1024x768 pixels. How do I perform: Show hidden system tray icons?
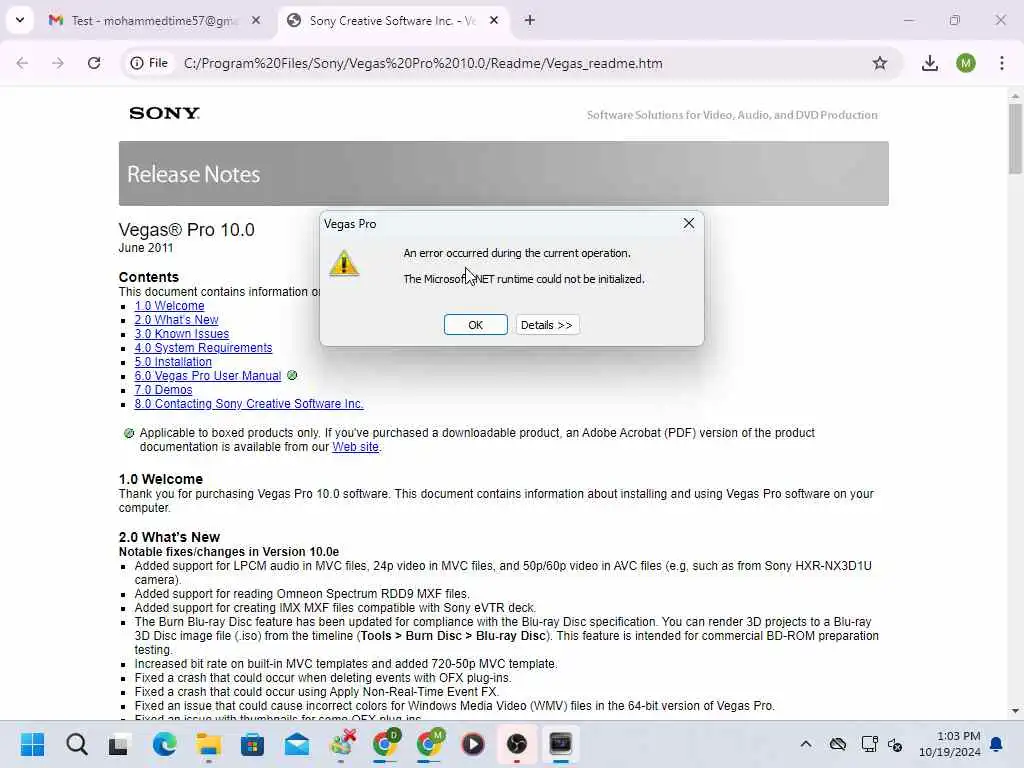coord(806,744)
